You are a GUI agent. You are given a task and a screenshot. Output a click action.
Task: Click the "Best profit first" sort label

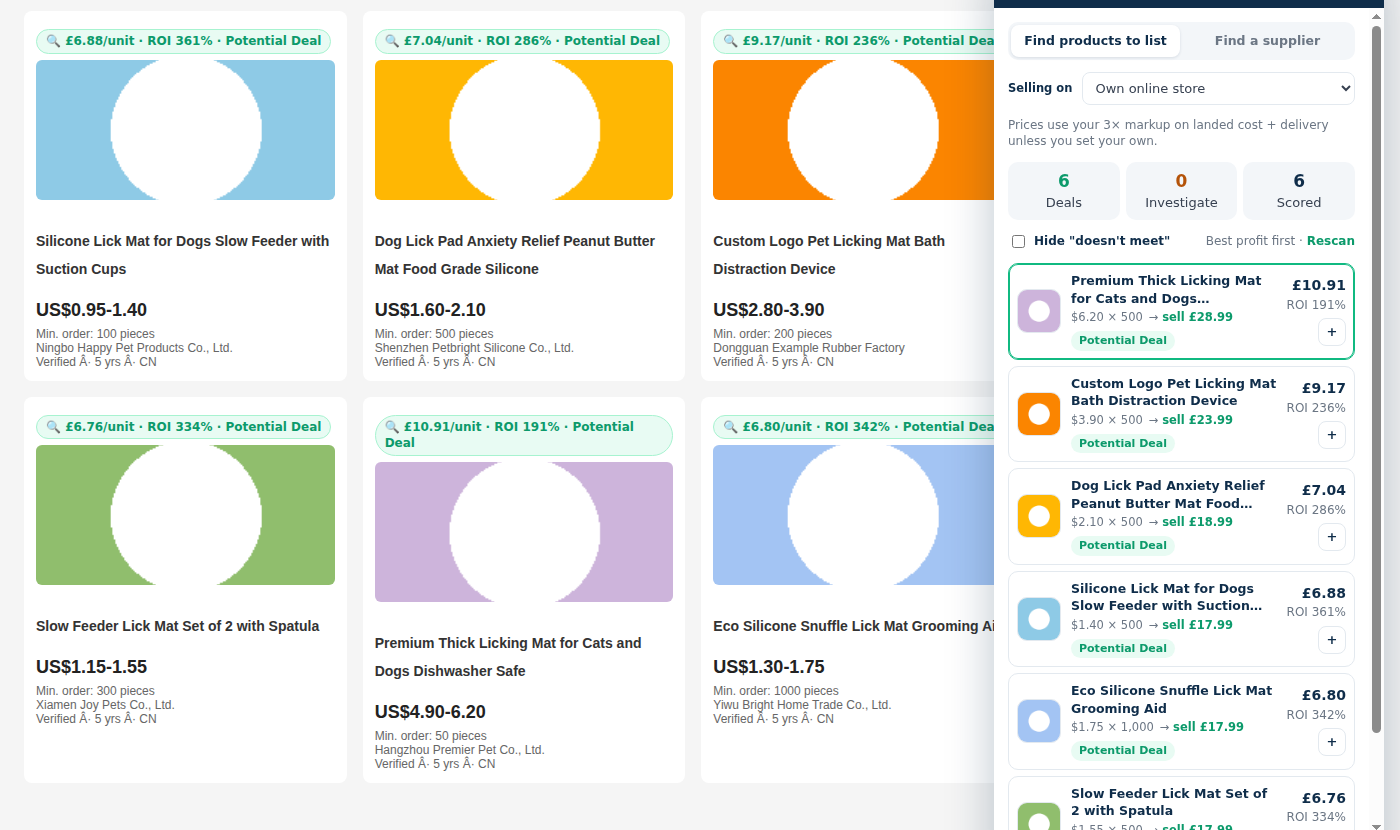(1251, 241)
